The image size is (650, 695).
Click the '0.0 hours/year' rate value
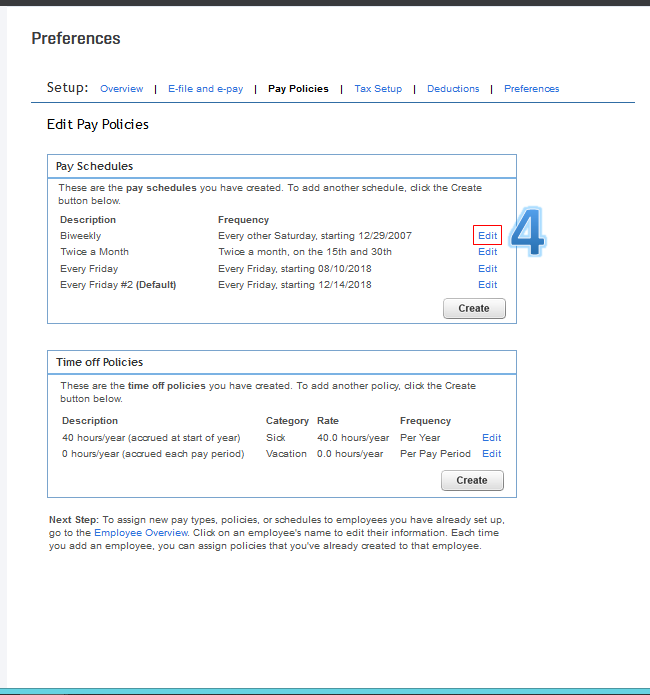point(350,453)
